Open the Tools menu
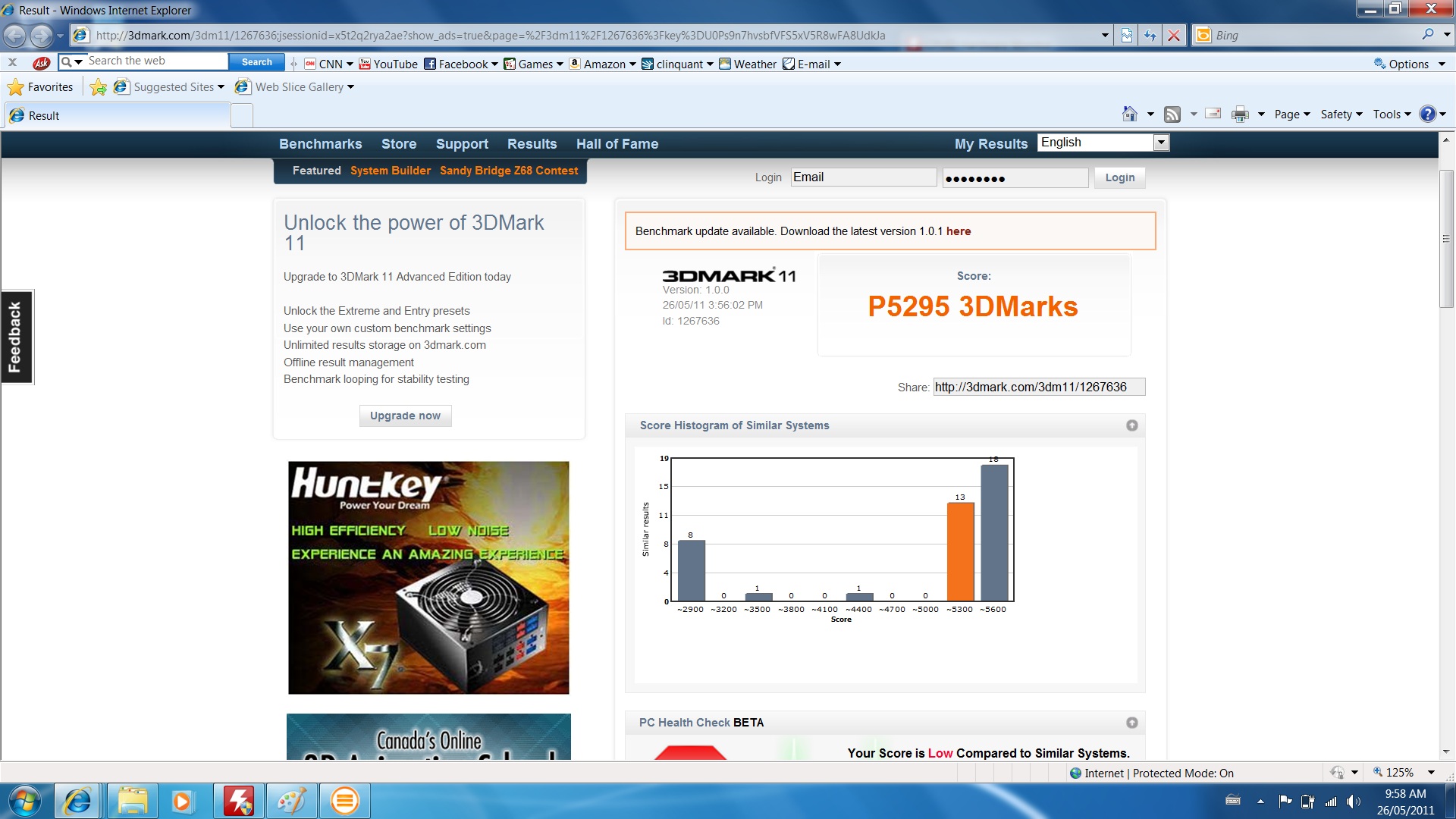 (1392, 115)
